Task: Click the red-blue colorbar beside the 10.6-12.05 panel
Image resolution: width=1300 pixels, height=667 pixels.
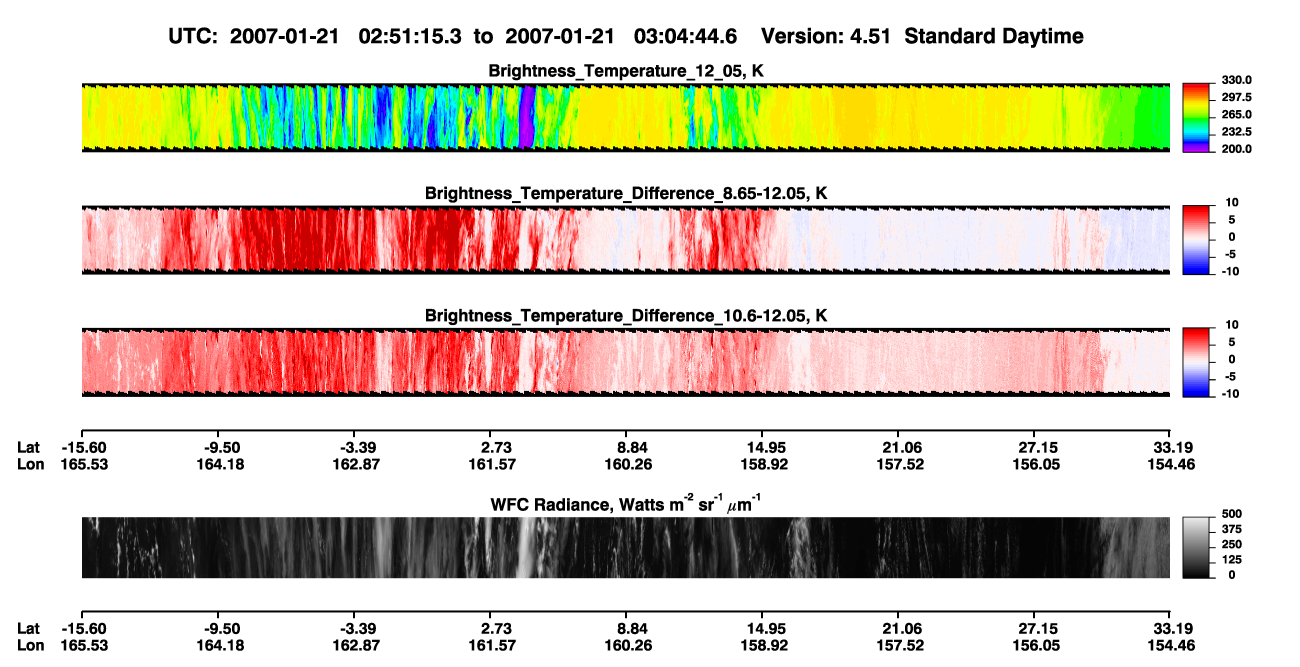Action: 1196,362
